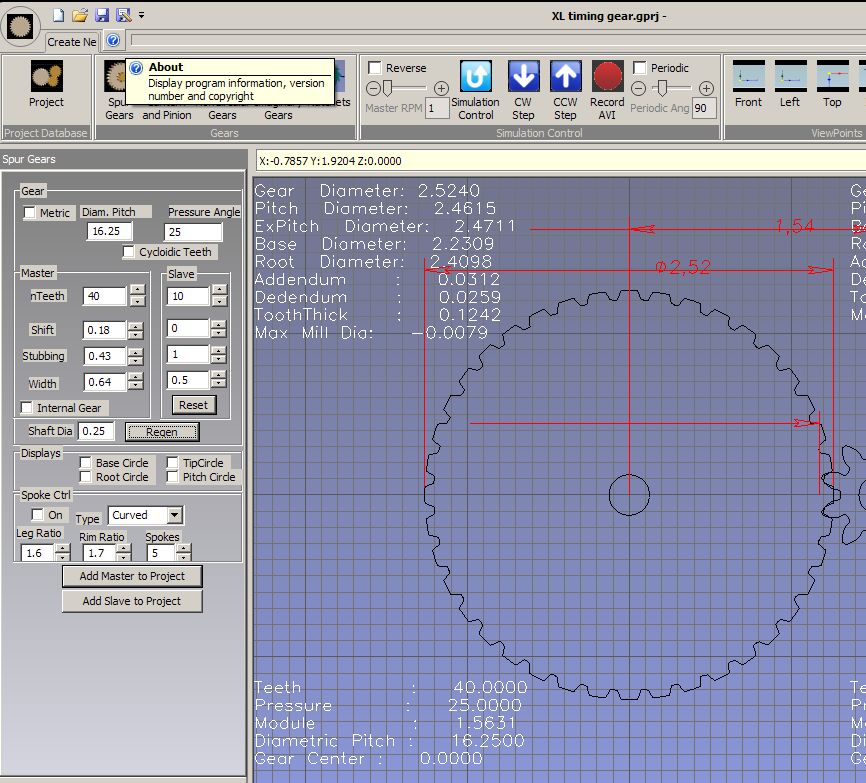Click the Periodic Ang value field
The height and width of the screenshot is (783, 866).
pos(704,108)
